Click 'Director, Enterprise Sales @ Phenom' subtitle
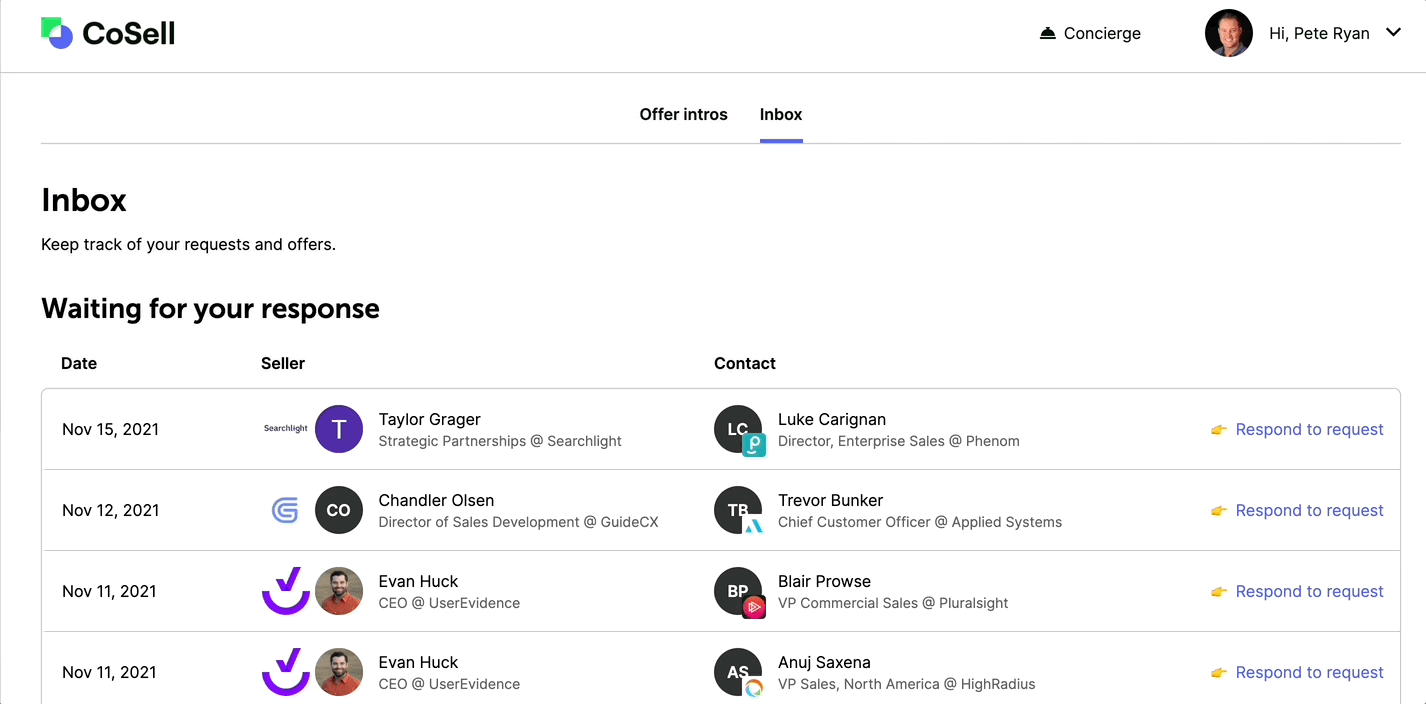This screenshot has height=704, width=1426. (x=899, y=441)
